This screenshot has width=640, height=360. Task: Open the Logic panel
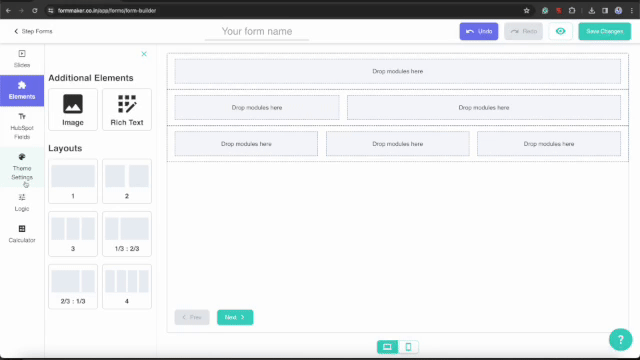click(22, 202)
